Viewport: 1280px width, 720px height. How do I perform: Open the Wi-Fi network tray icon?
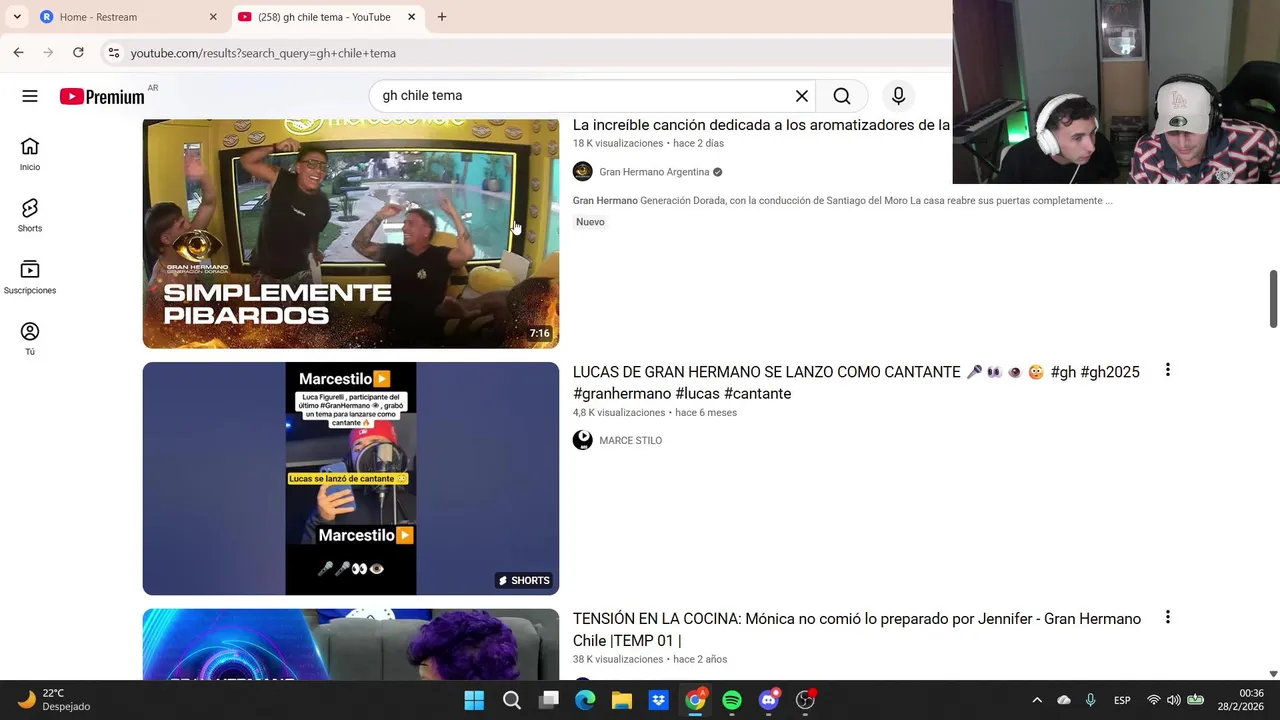click(x=1154, y=700)
